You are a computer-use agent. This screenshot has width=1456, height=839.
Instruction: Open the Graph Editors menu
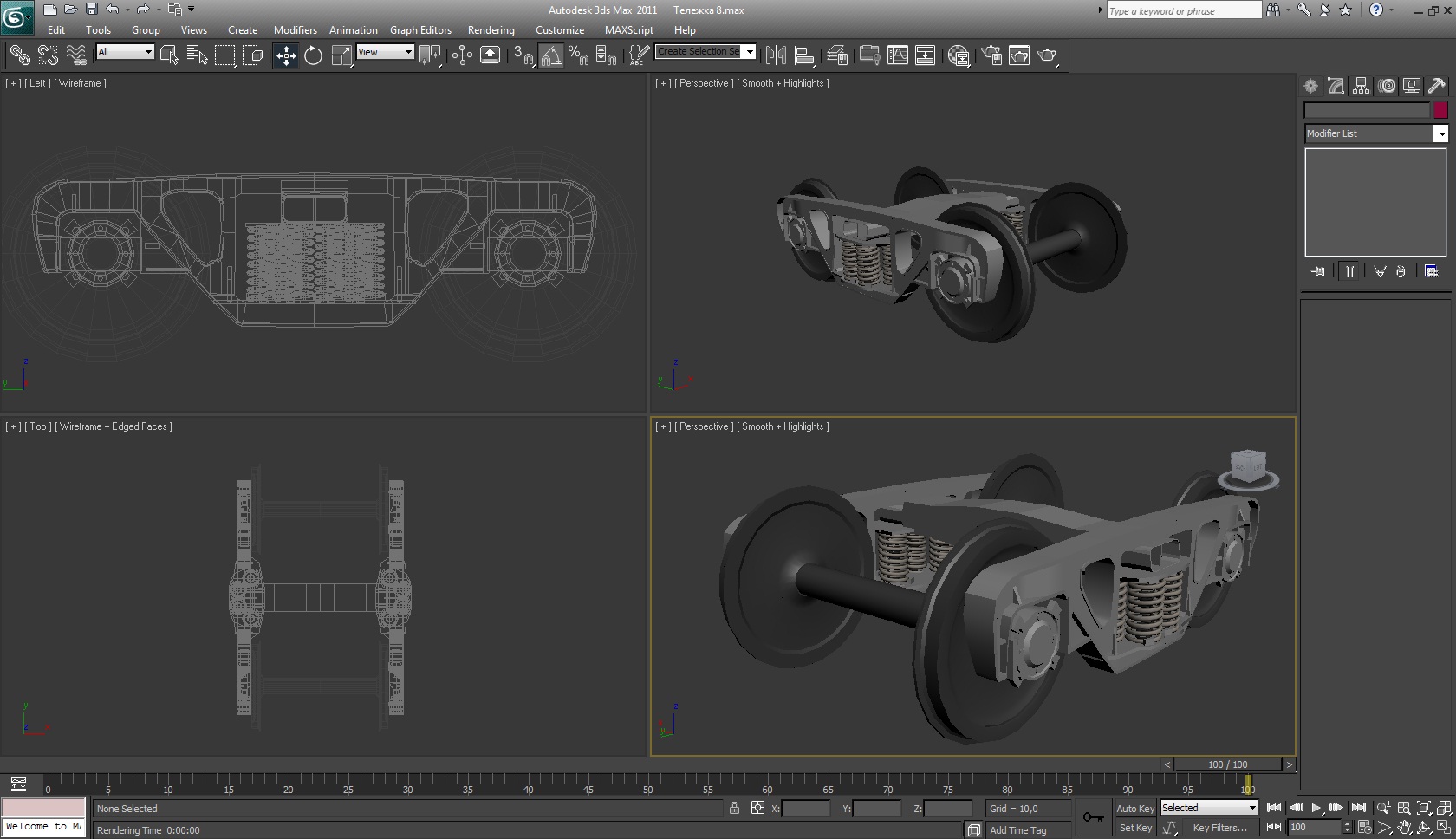[x=420, y=29]
